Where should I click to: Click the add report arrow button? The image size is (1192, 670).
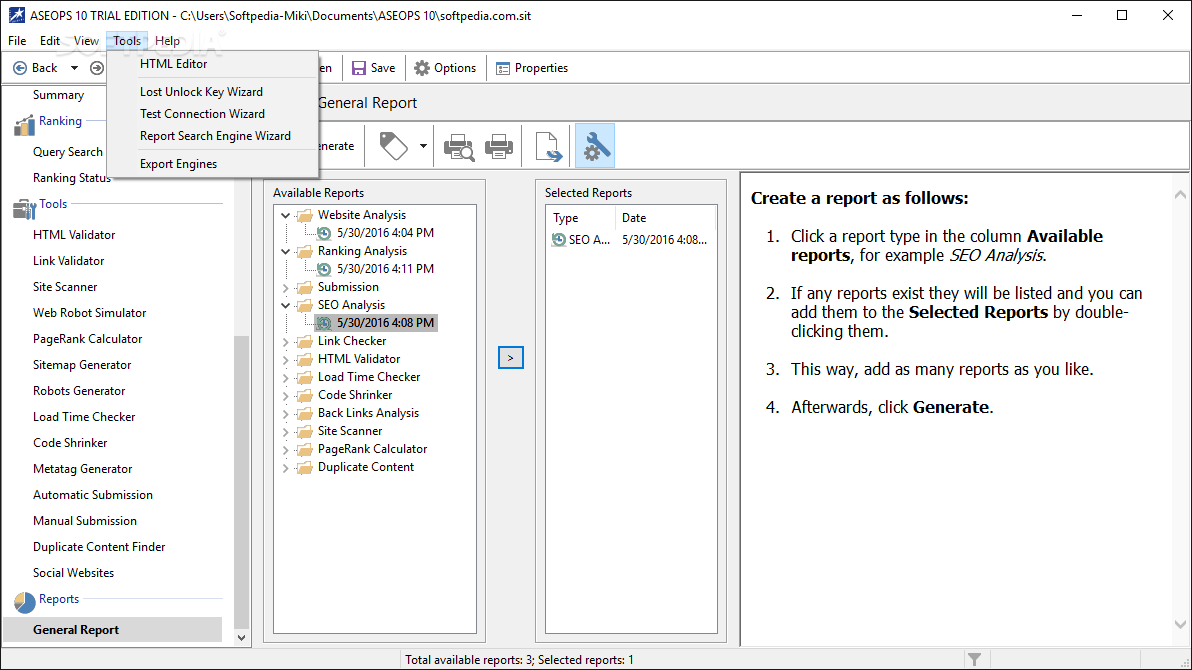click(511, 358)
